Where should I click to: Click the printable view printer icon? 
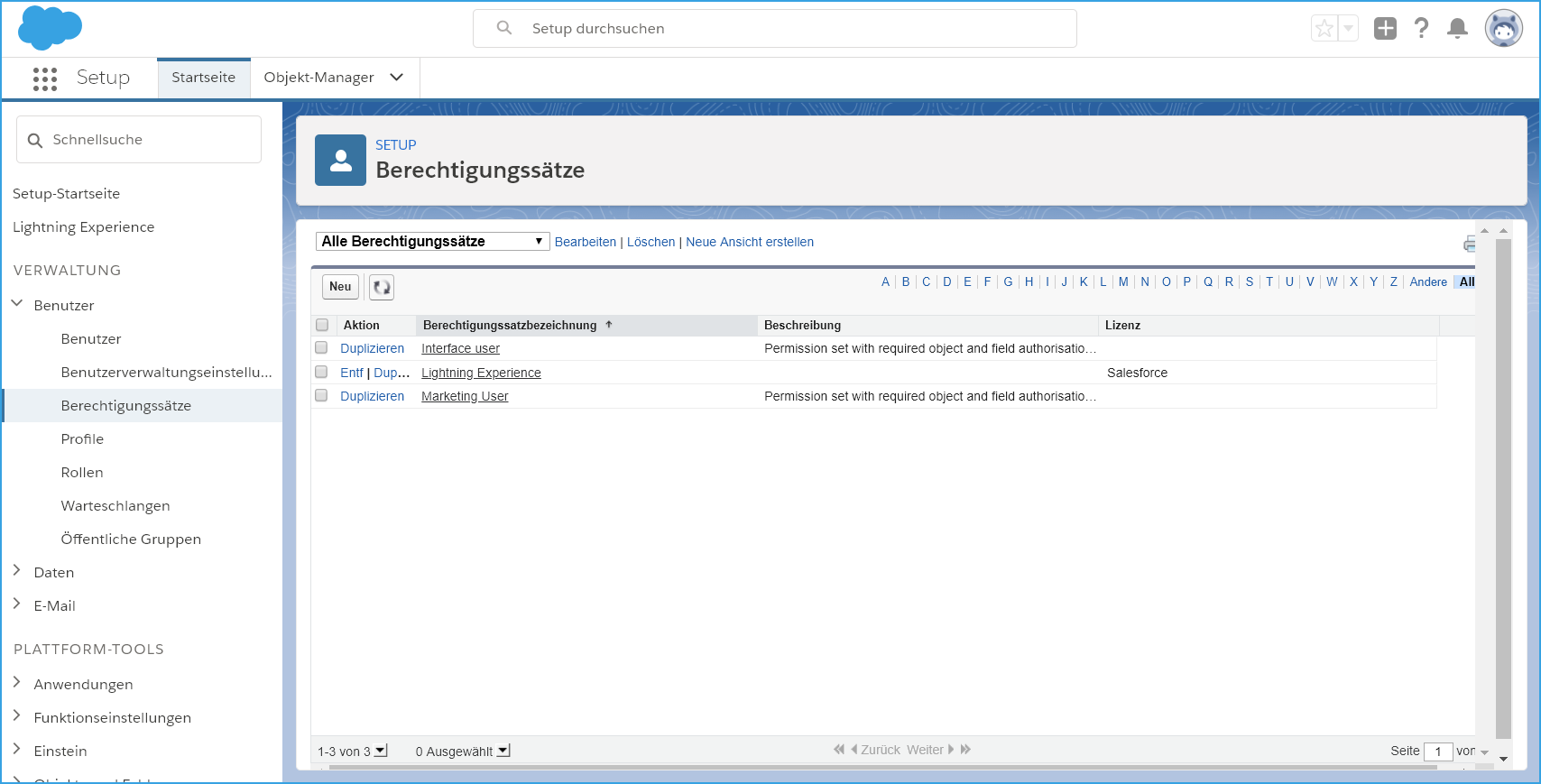[x=1470, y=244]
